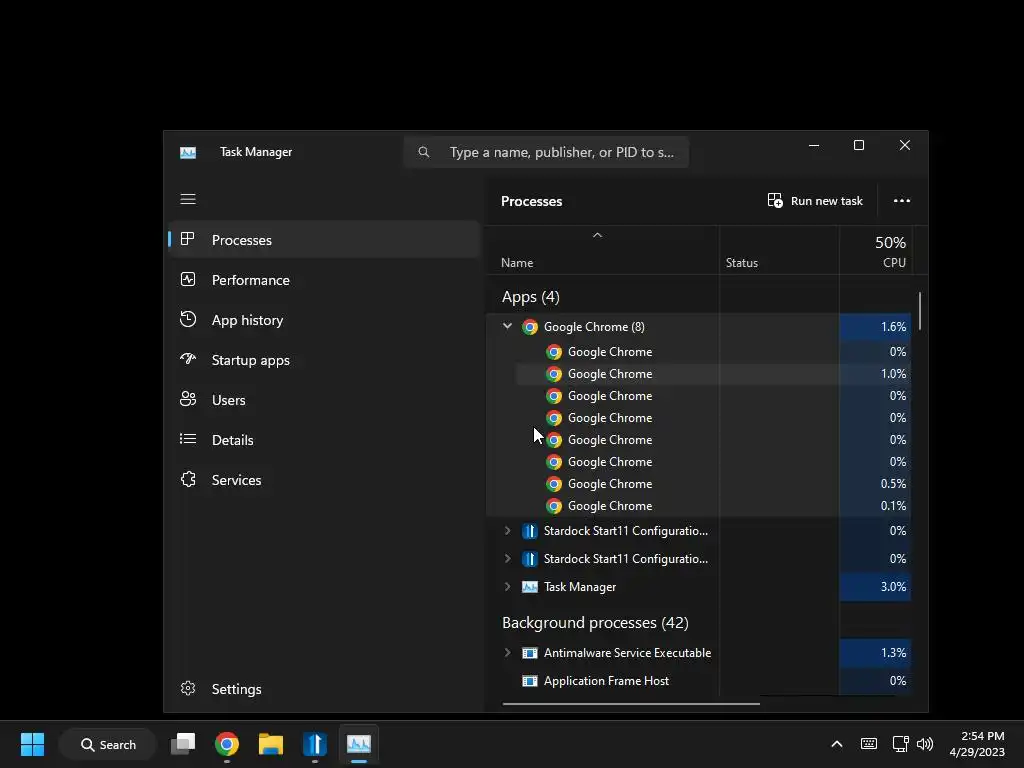The height and width of the screenshot is (768, 1024).
Task: Select the Chrome child process using 0.1% CPU
Action: click(x=713, y=506)
